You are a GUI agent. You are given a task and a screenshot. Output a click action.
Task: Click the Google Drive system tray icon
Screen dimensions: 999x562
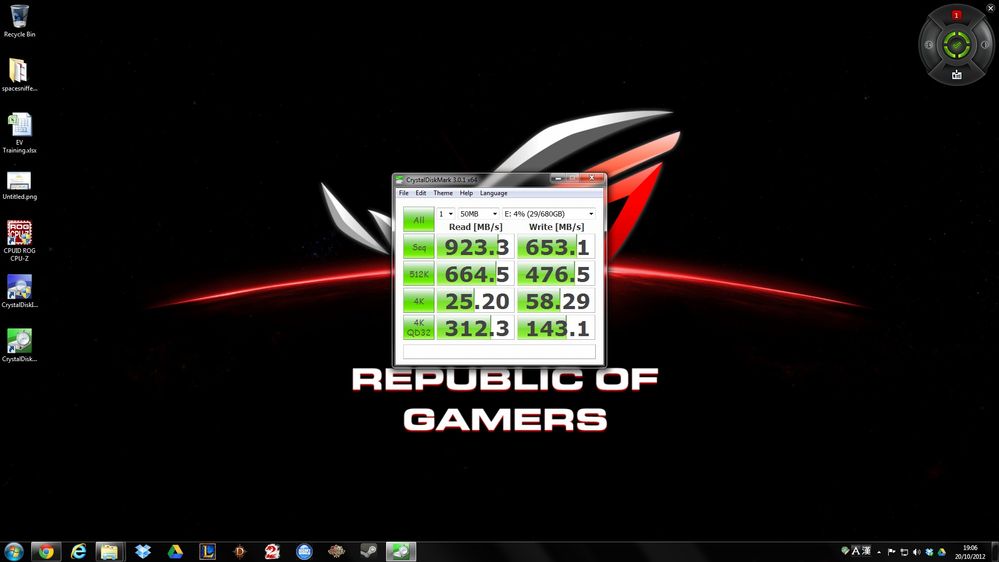coord(942,552)
